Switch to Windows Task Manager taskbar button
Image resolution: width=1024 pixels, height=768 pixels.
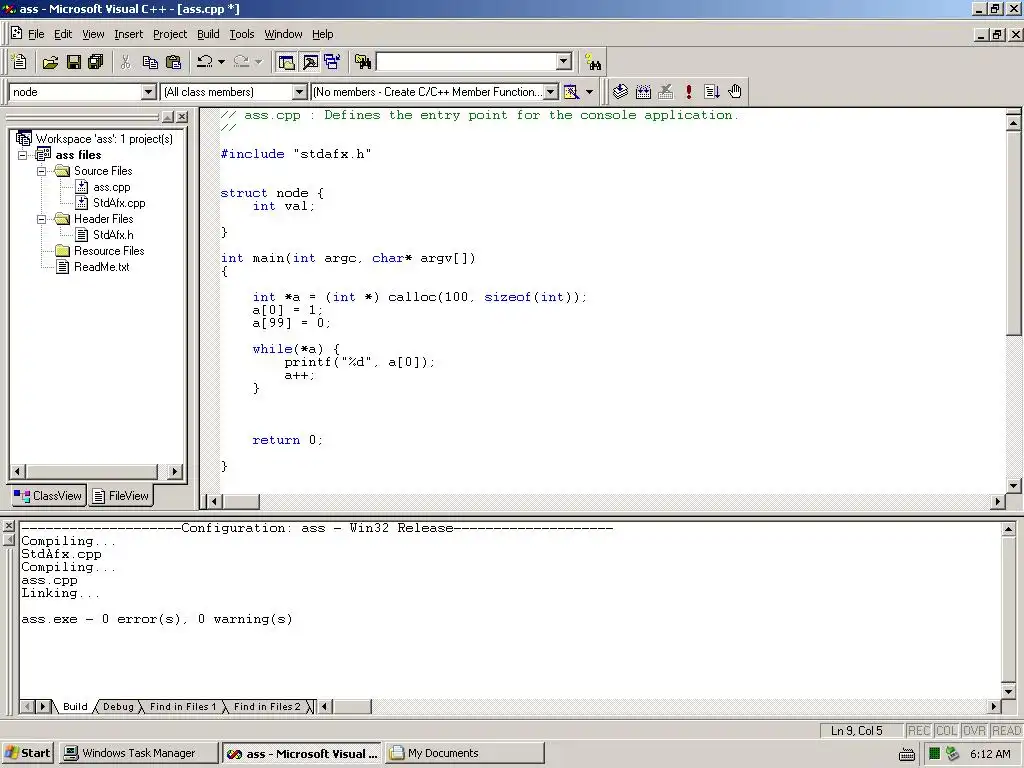tap(138, 753)
